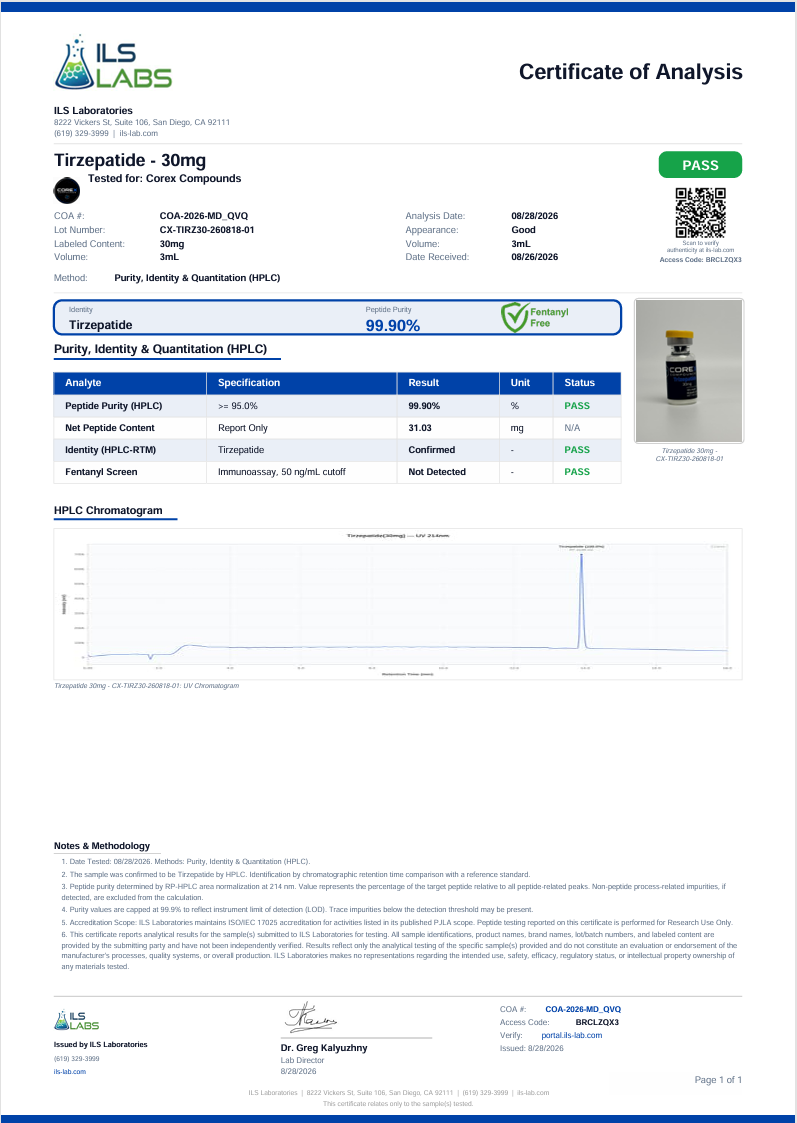This screenshot has height=1123, width=797.
Task: Click the QR code for authenticity verification
Action: 700,213
